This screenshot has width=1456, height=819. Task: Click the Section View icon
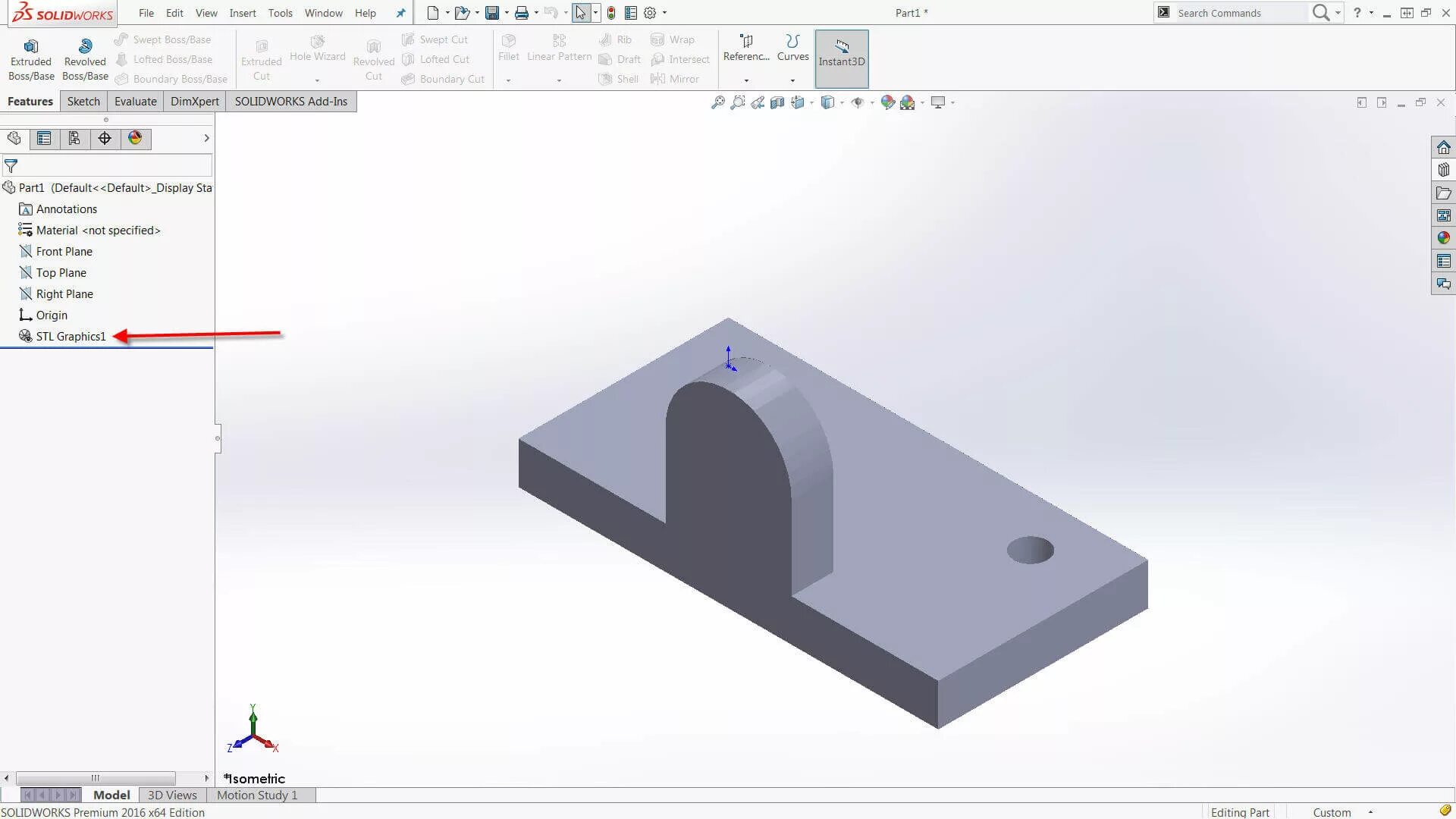pyautogui.click(x=777, y=102)
